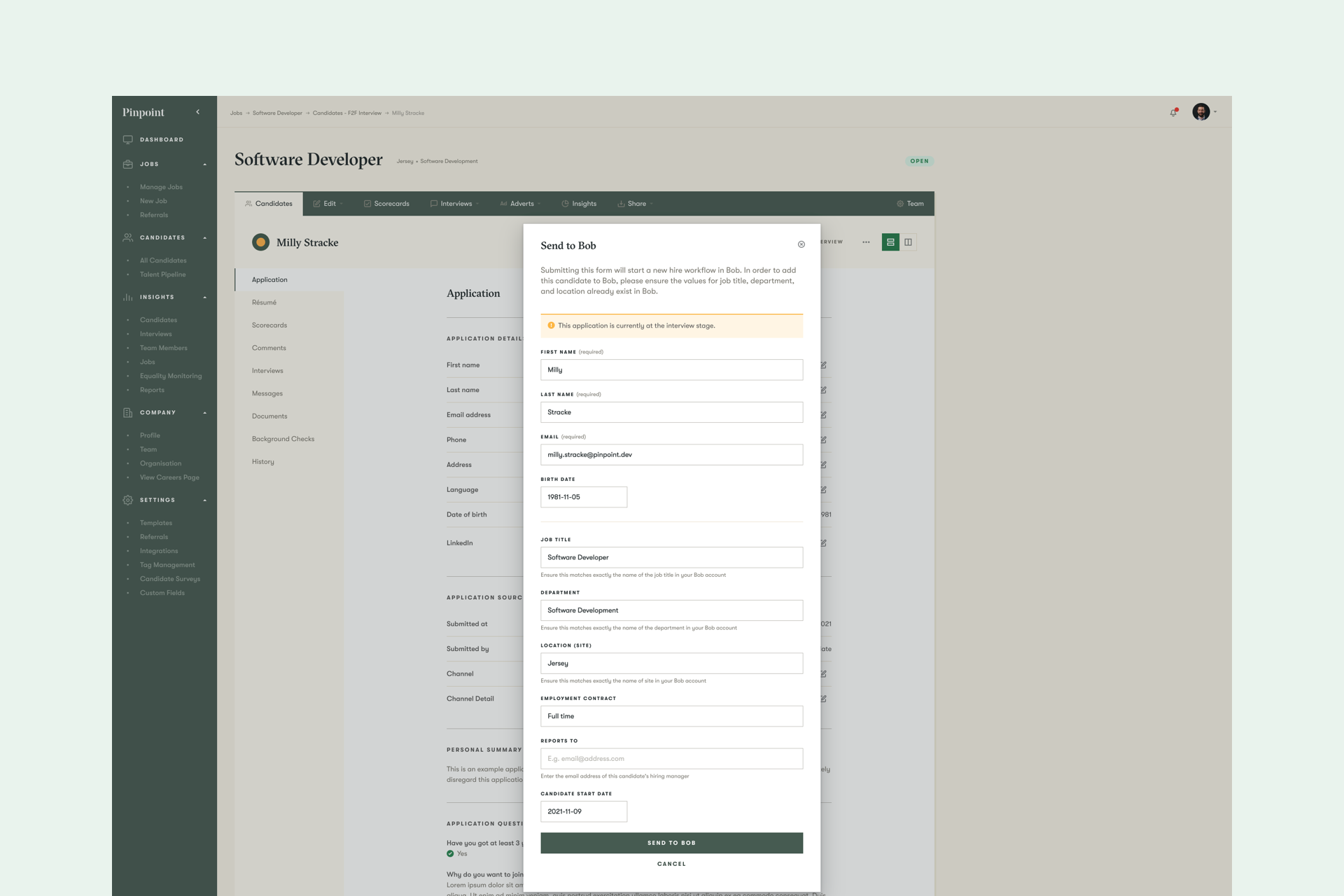This screenshot has height=896, width=1344.
Task: Collapse the Settings section in sidebar
Action: point(204,500)
